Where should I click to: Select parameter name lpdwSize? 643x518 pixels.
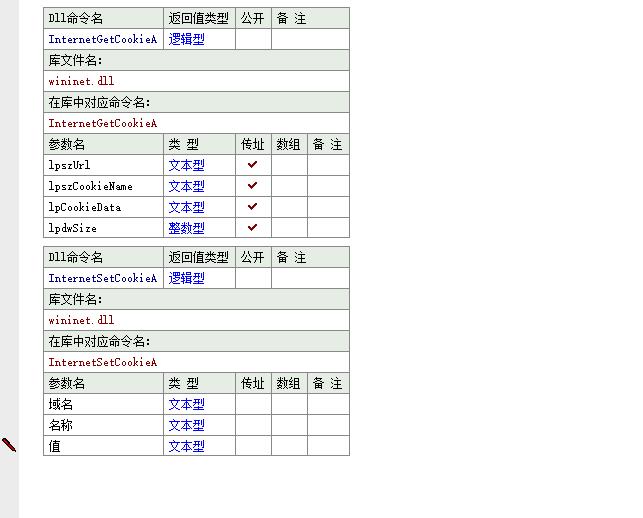73,228
